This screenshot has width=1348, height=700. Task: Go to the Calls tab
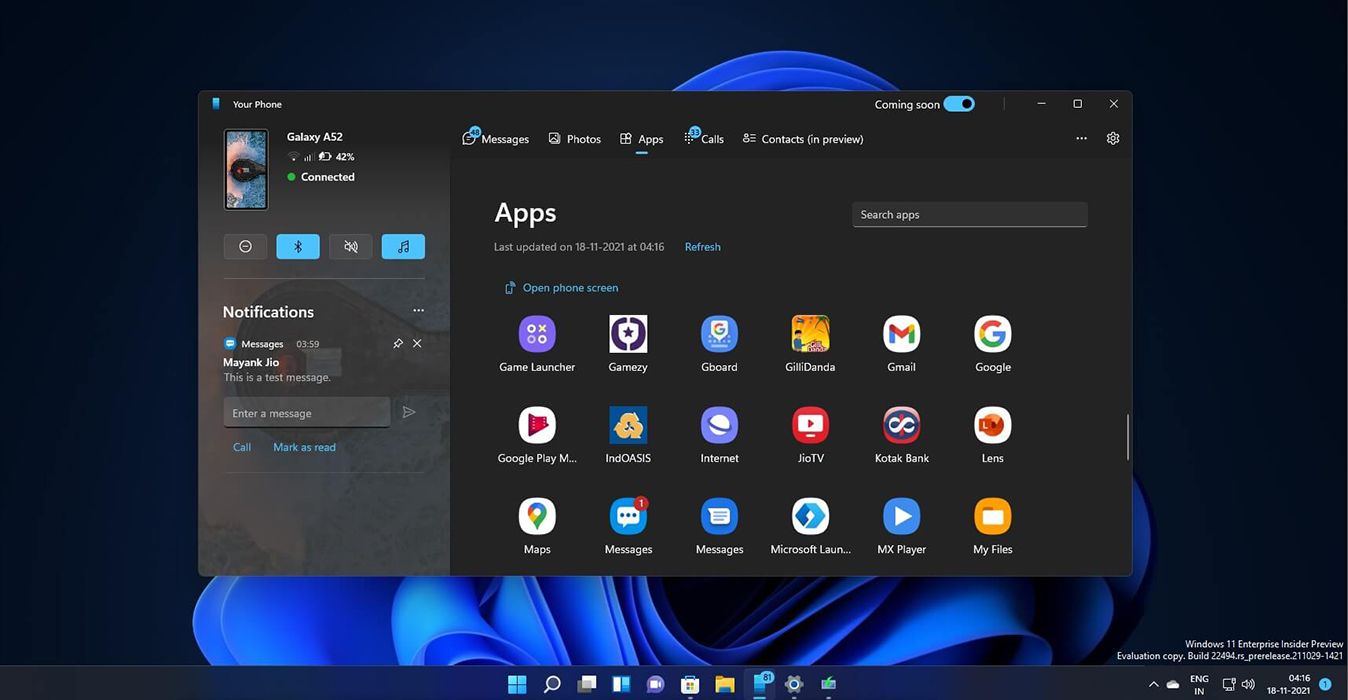[x=703, y=138]
